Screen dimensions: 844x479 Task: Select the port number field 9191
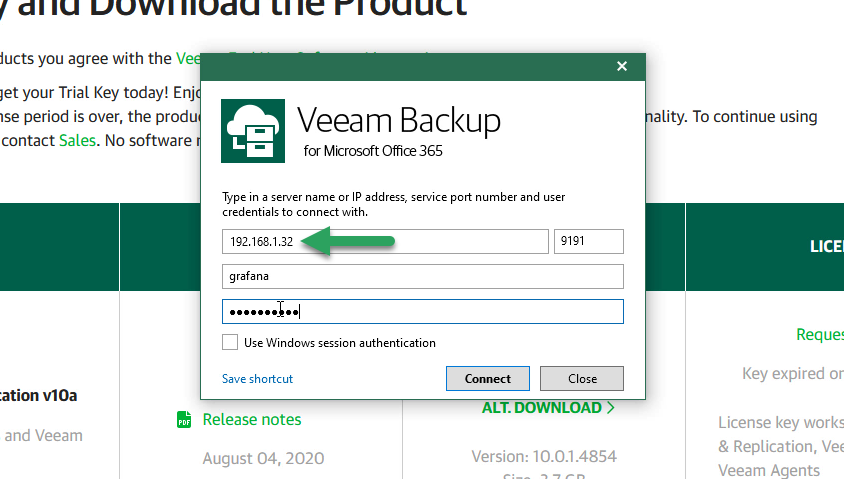(589, 241)
